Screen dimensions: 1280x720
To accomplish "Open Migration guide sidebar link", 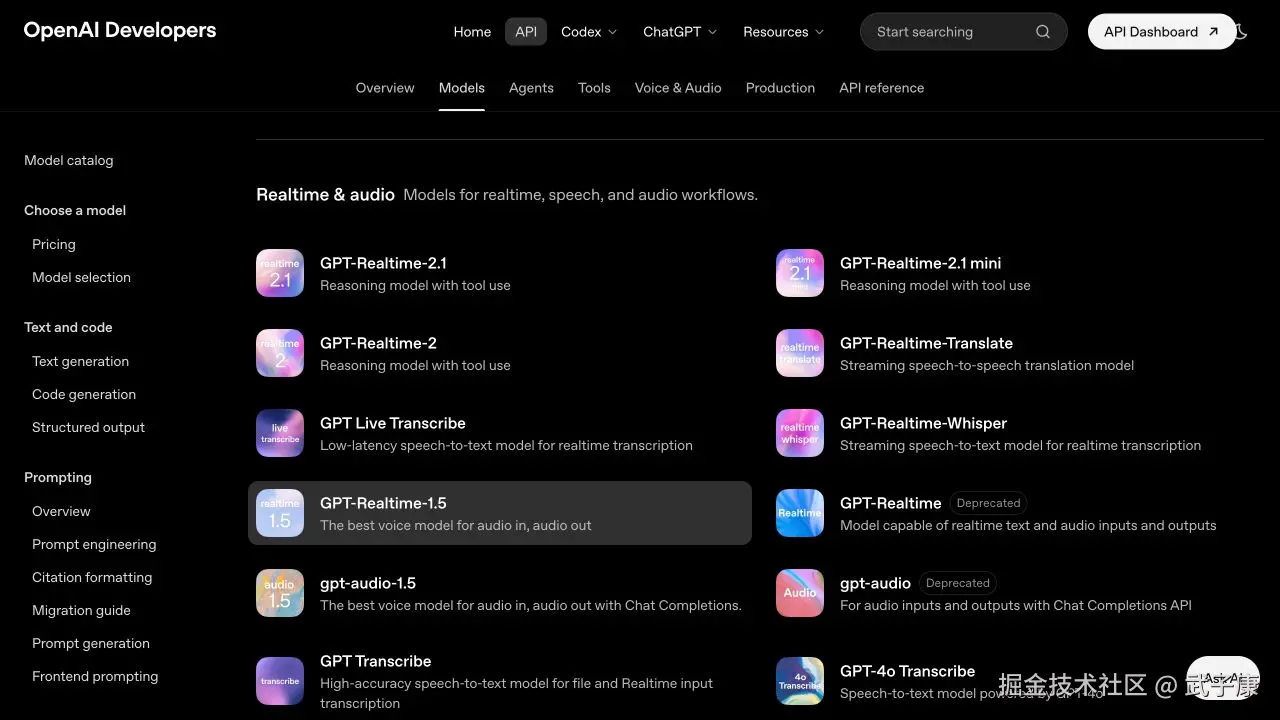I will click(81, 610).
